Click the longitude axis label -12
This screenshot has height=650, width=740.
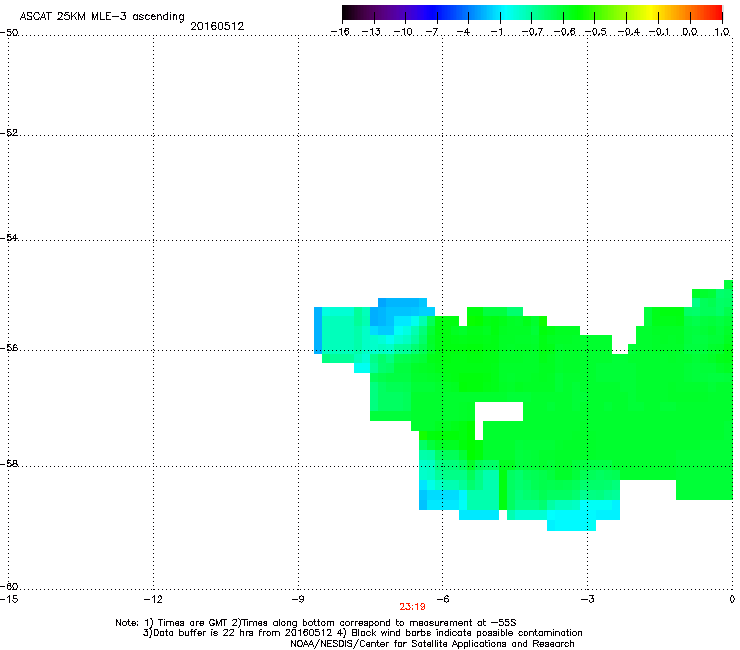153,599
